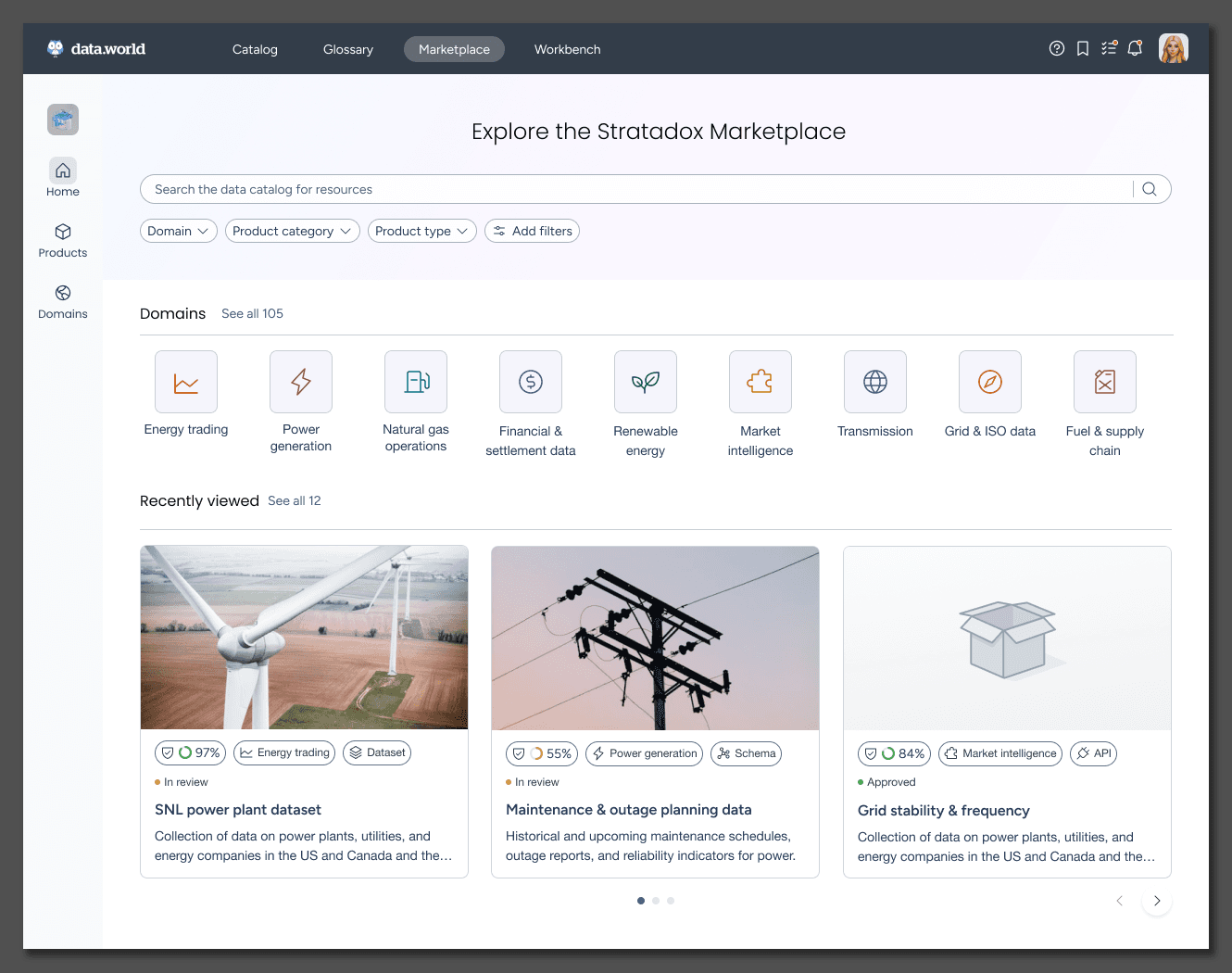Image resolution: width=1232 pixels, height=973 pixels.
Task: Expand the Product type dropdown
Action: click(x=422, y=231)
